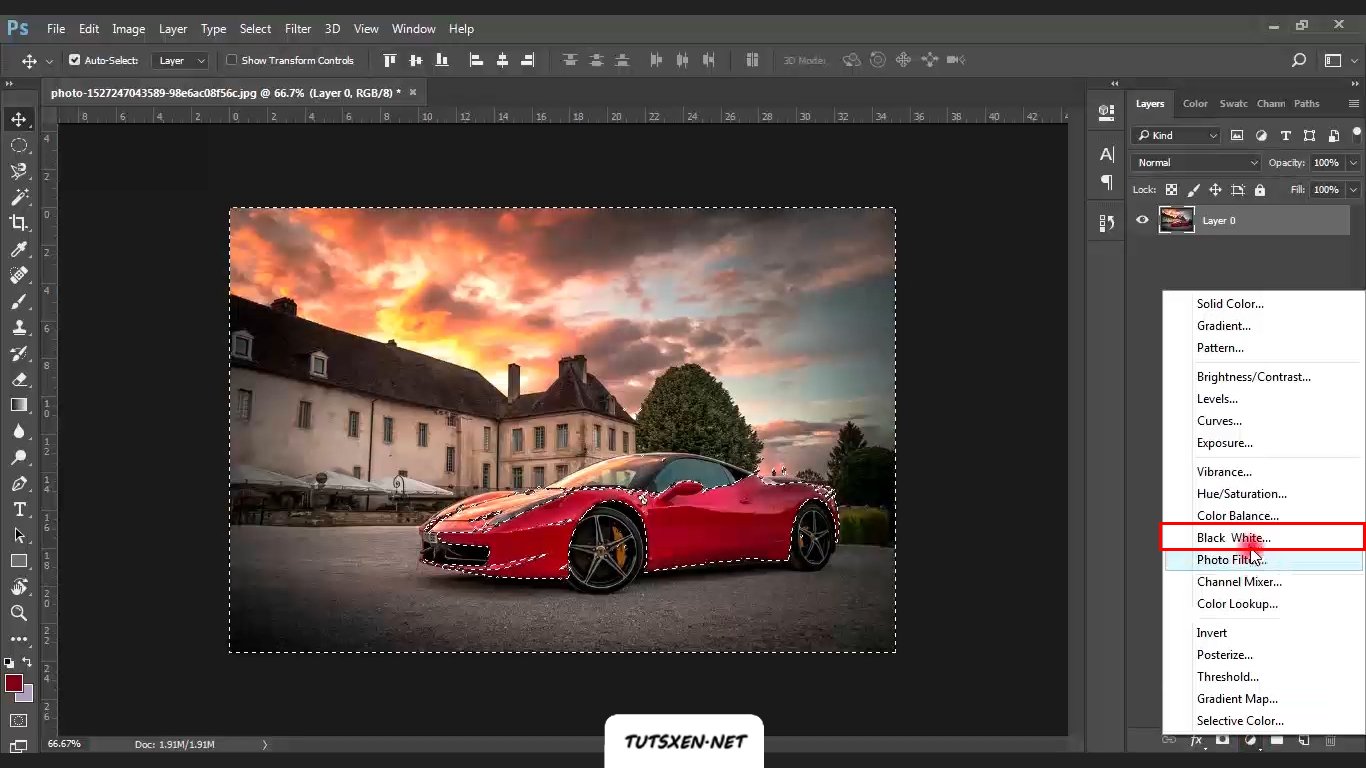Click the background color swatch
This screenshot has height=768, width=1366.
(27, 695)
